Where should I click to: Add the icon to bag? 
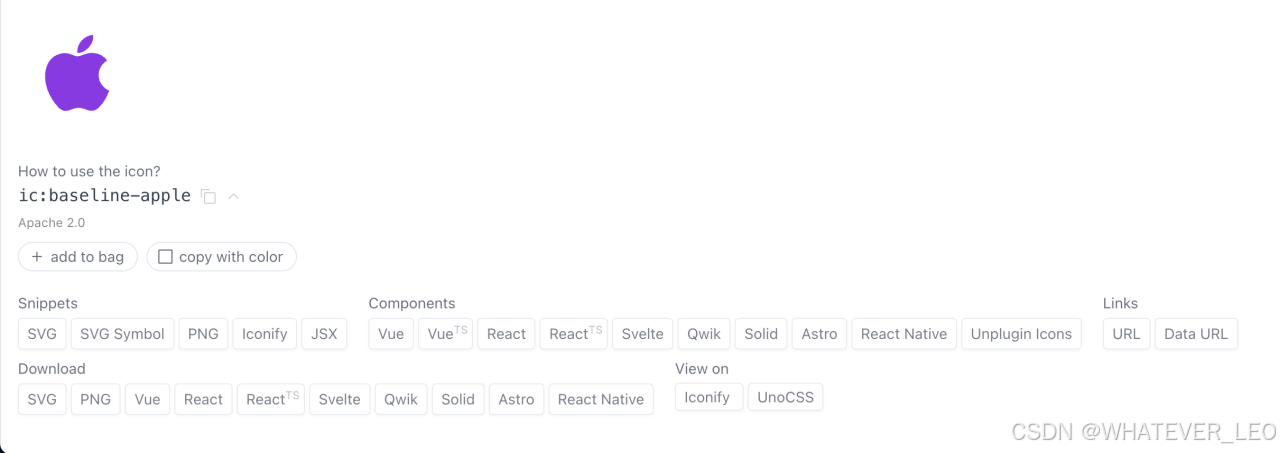click(x=78, y=257)
